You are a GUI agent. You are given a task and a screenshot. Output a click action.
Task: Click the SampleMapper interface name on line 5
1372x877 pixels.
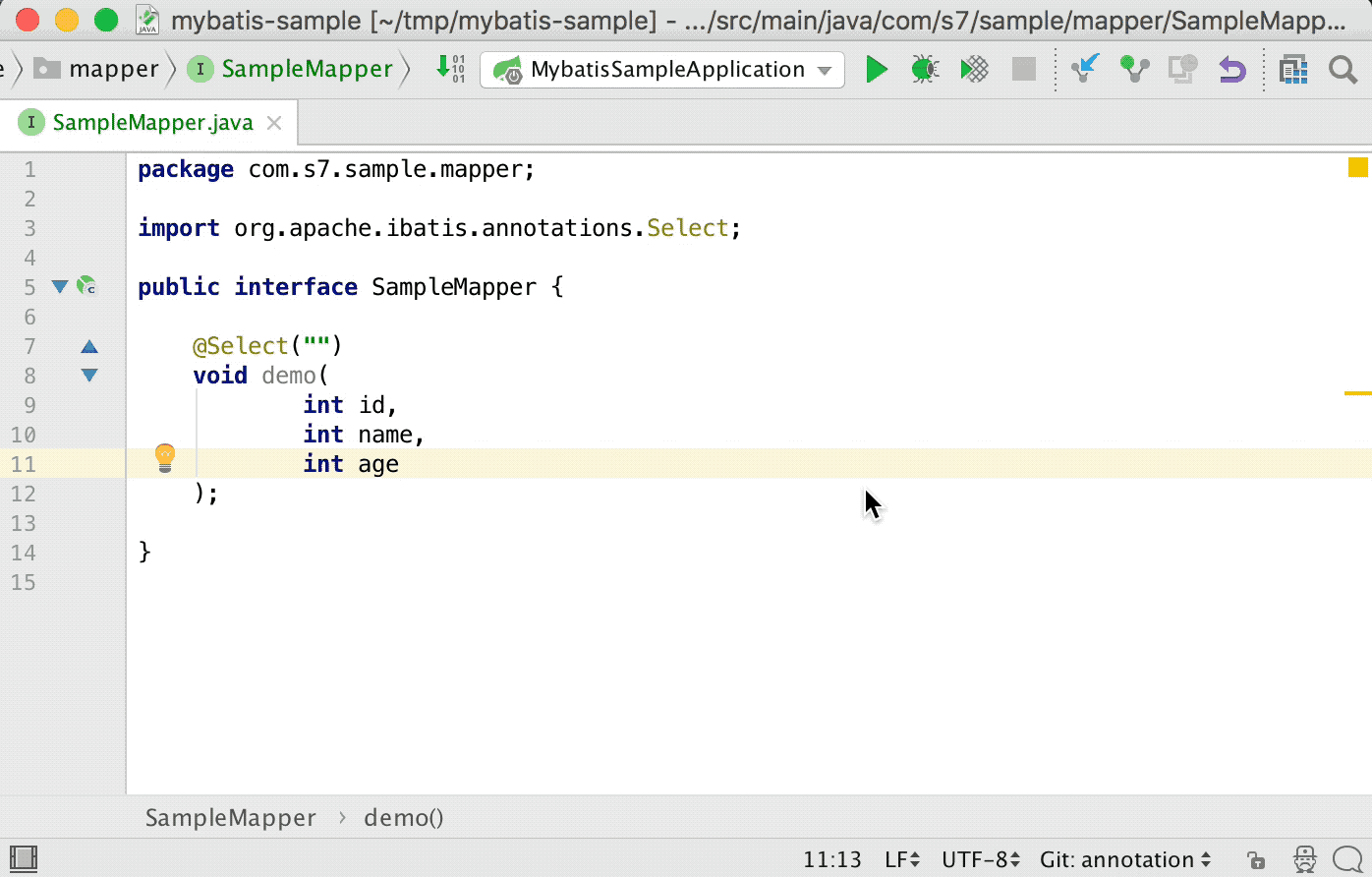pos(454,287)
